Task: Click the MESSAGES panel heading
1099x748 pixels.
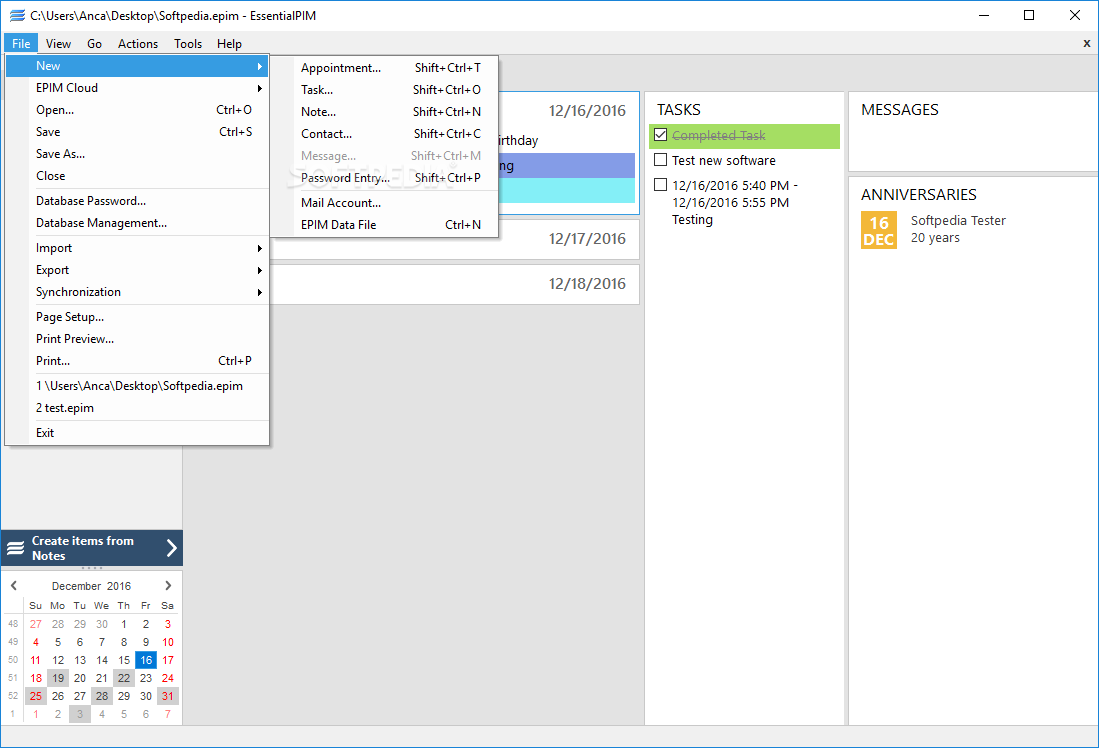Action: pos(900,110)
